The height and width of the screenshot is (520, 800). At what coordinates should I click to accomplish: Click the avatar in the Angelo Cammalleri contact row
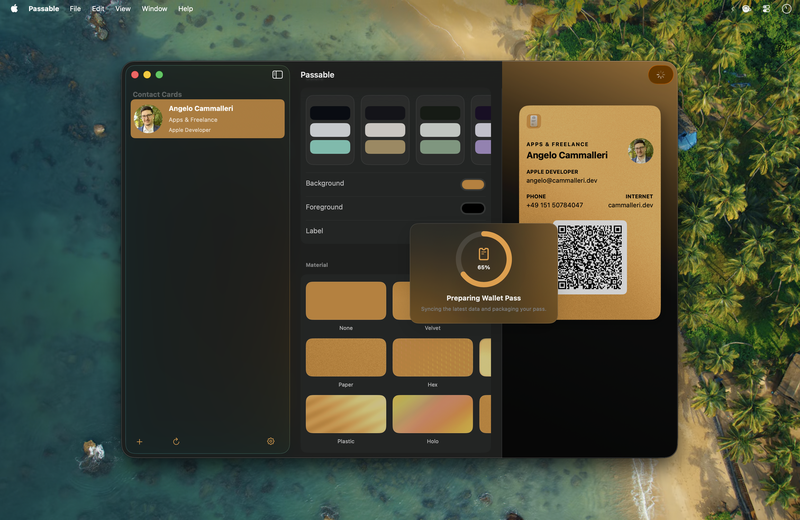[148, 119]
